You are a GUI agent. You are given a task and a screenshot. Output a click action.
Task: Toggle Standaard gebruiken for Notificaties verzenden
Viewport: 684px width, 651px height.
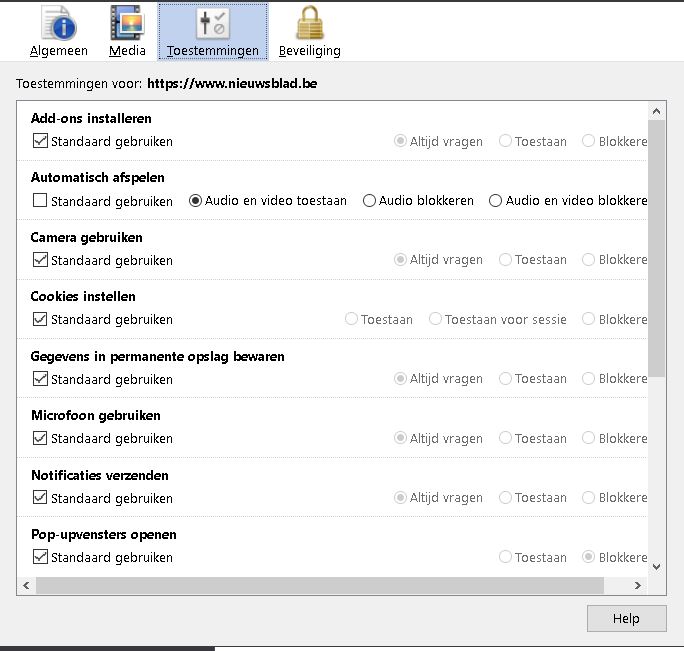(41, 498)
